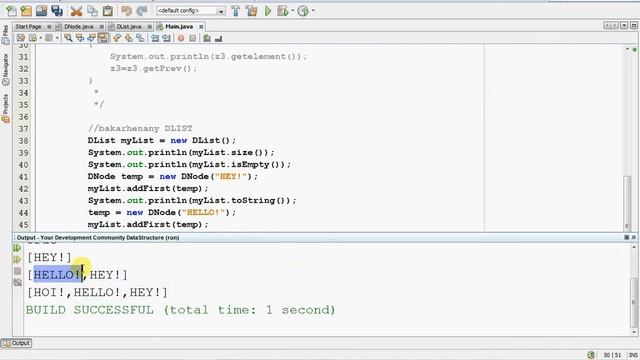Image resolution: width=640 pixels, height=360 pixels.
Task: Click the editor Back navigation icon
Action: pyautogui.click(x=33, y=38)
